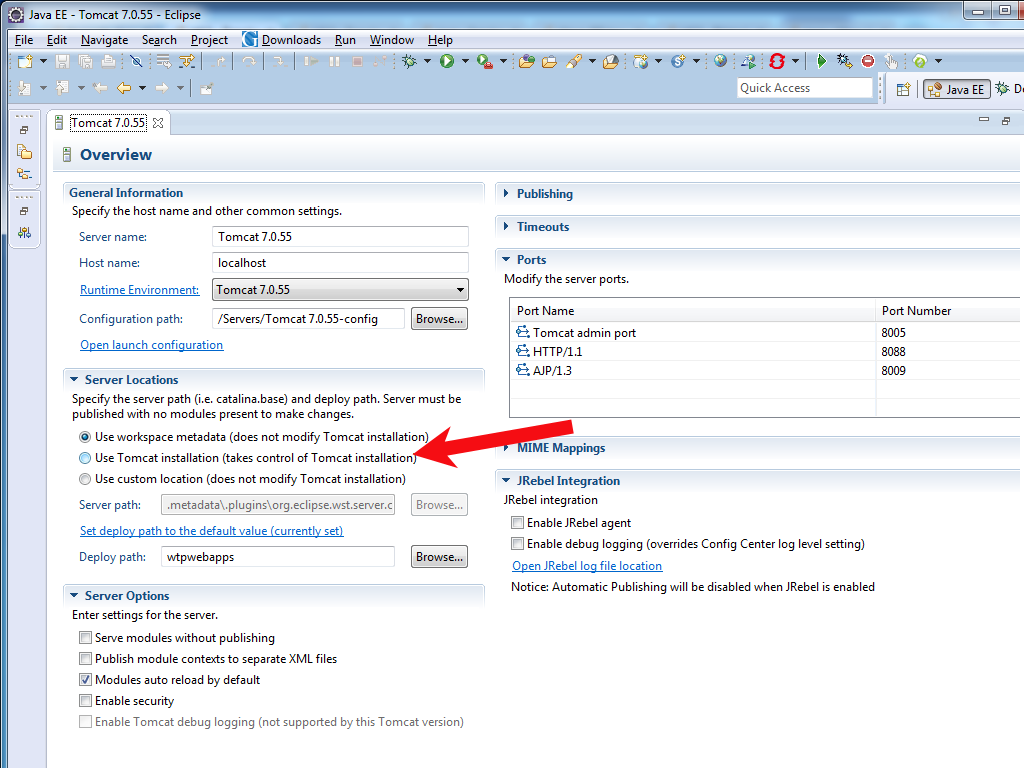Open the Run menu
This screenshot has width=1024, height=768.
(345, 40)
